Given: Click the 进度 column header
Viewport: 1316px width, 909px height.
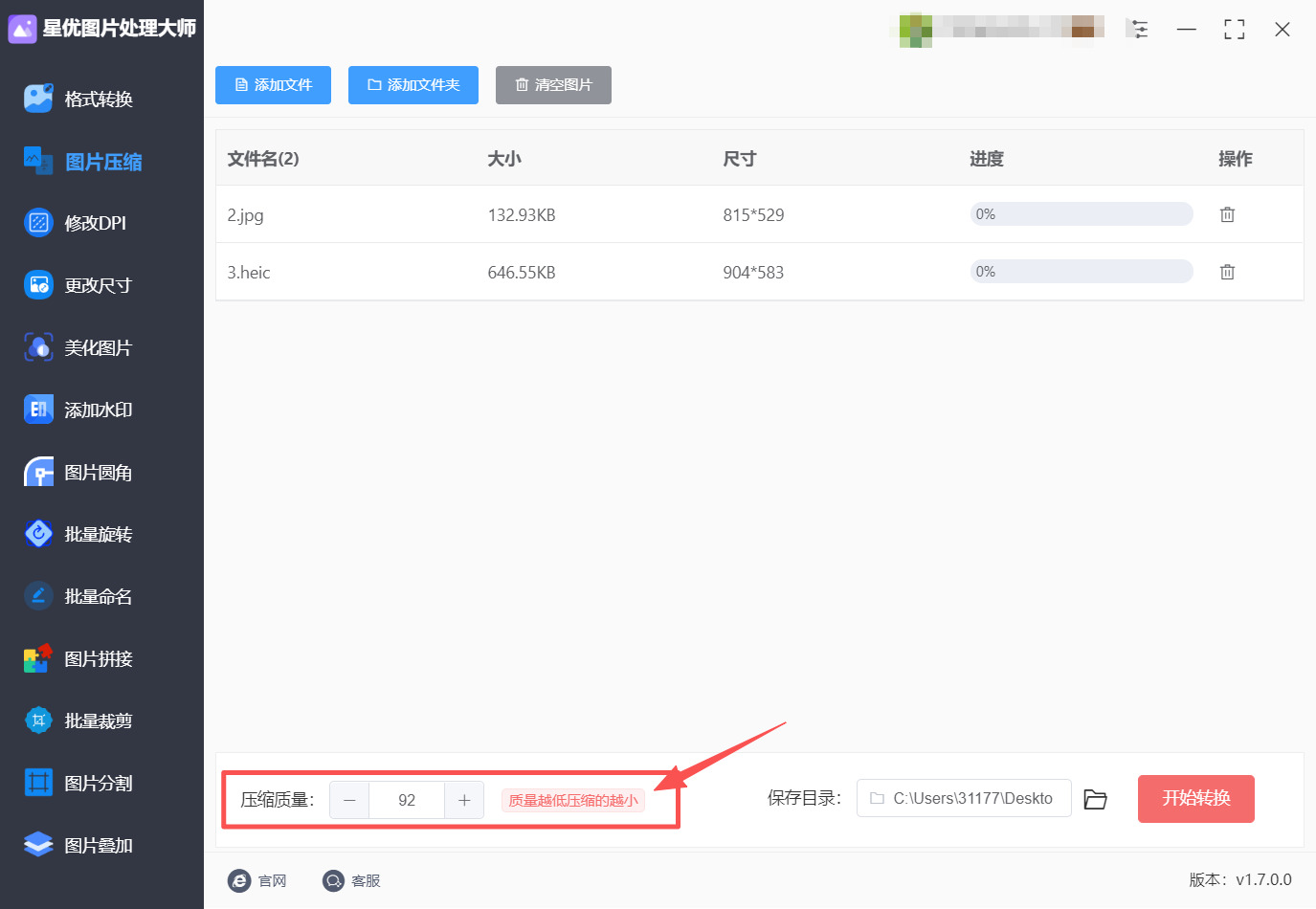Looking at the screenshot, I should pos(987,159).
